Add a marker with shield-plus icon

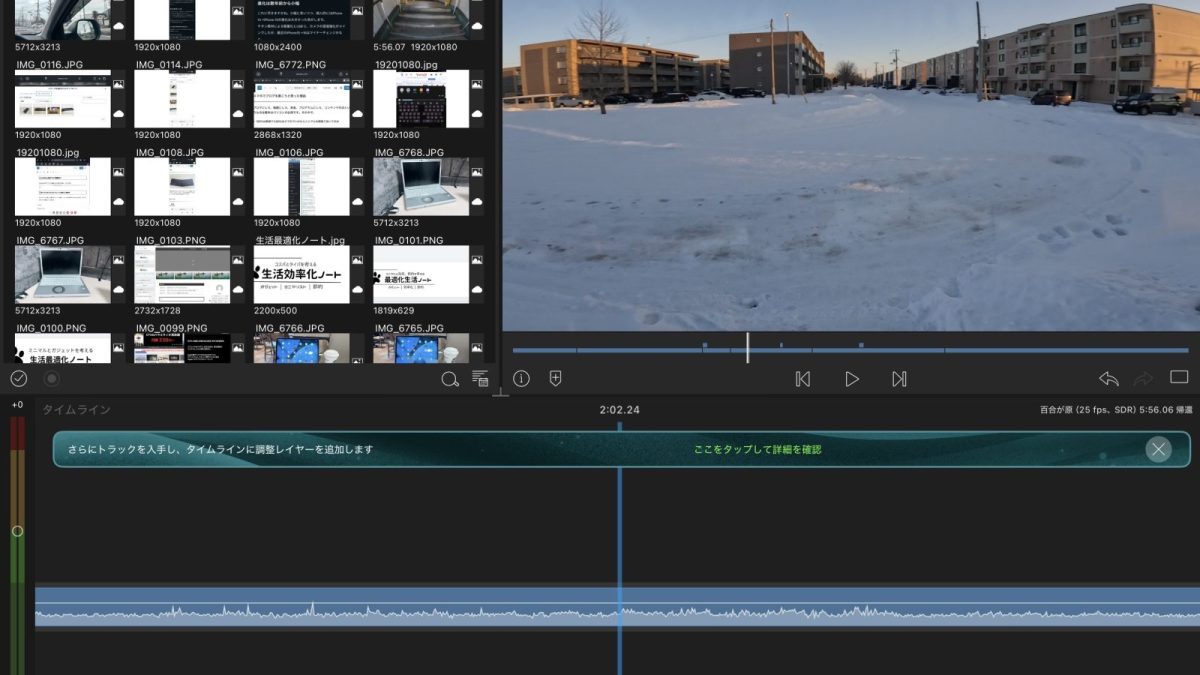[556, 378]
